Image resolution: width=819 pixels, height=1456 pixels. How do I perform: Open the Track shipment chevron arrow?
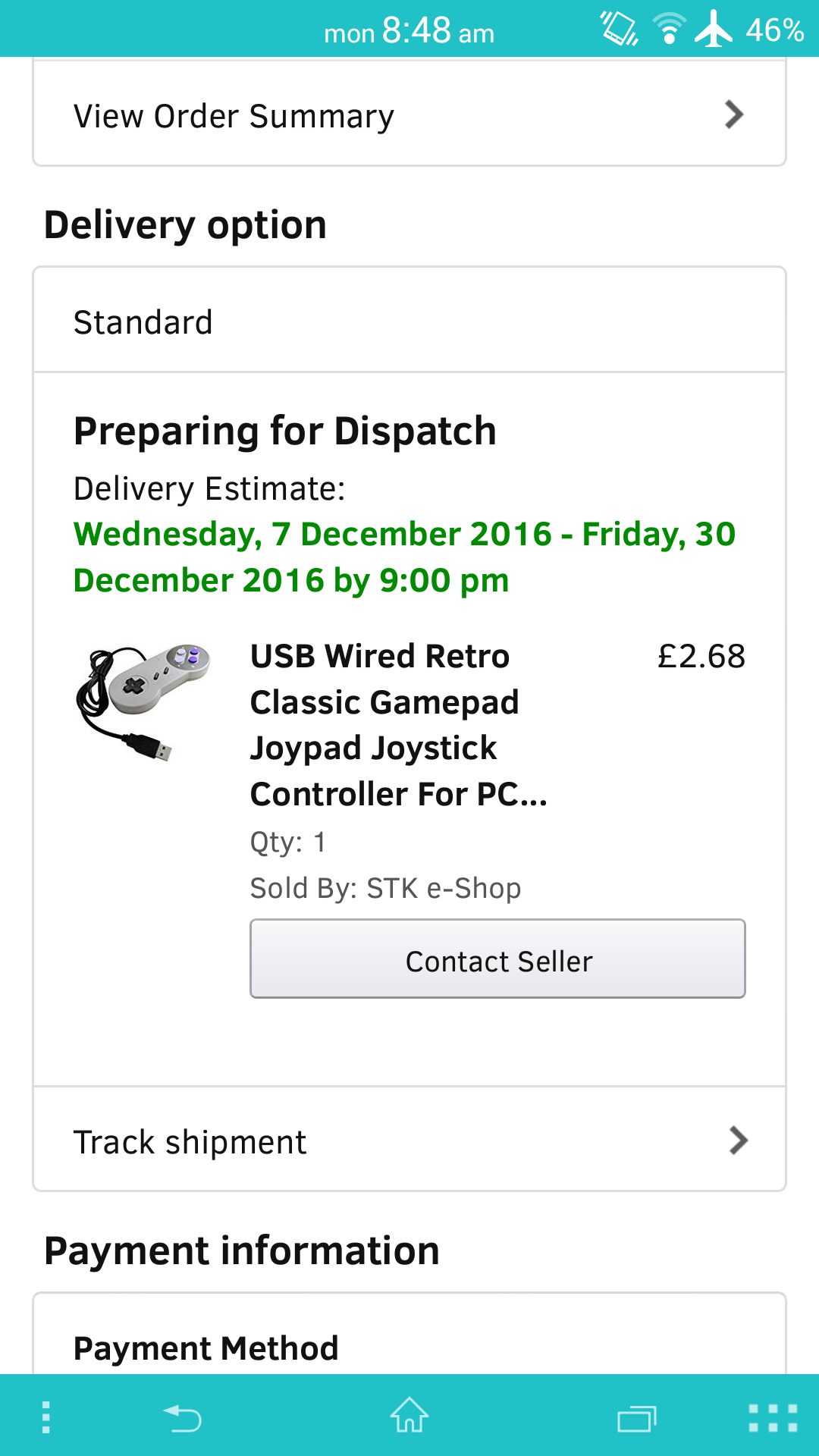tap(738, 1141)
